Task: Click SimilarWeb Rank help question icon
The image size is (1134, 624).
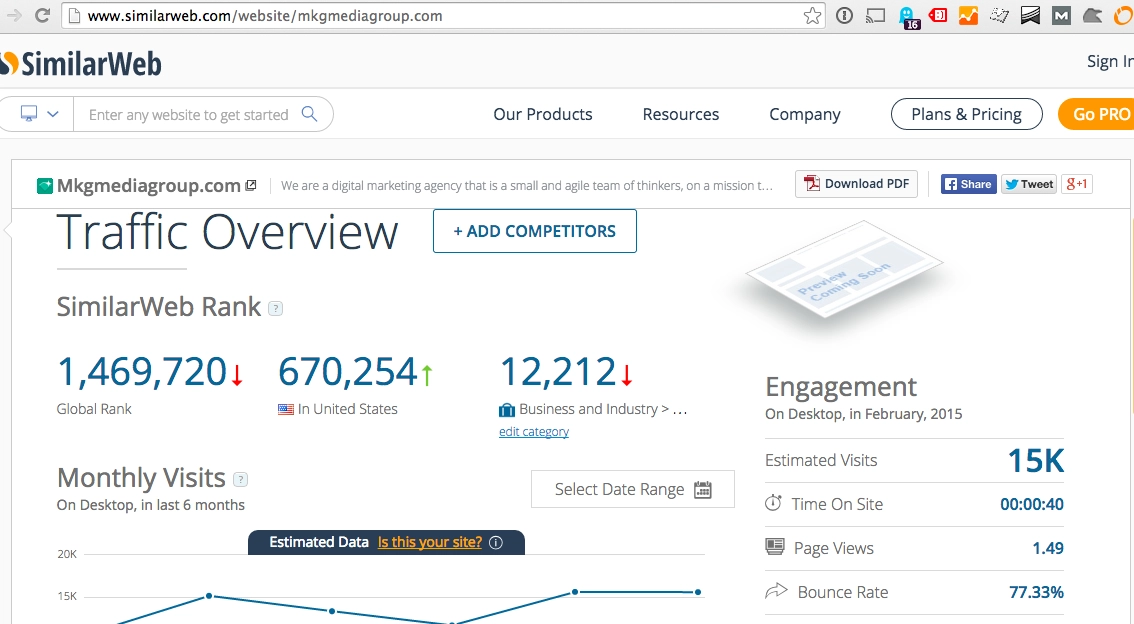Action: (x=276, y=309)
